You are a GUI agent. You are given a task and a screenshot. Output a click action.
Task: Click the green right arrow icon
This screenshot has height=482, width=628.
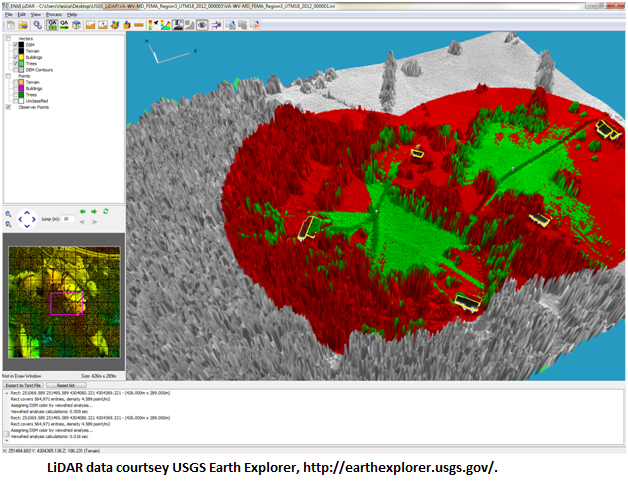coord(94,212)
